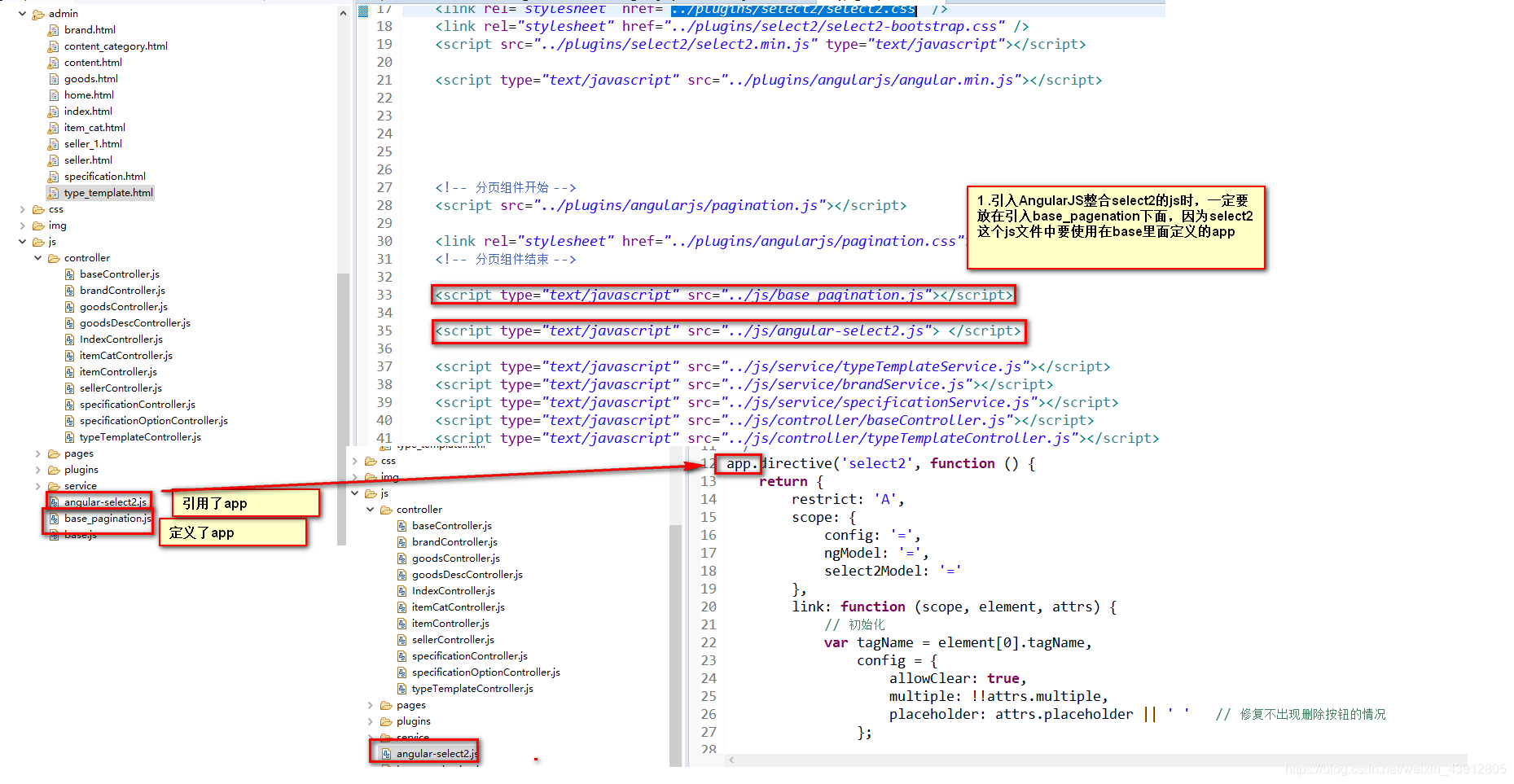Click the angular-select2.js icon in the lower tree
The image size is (1514, 784).
pyautogui.click(x=387, y=754)
